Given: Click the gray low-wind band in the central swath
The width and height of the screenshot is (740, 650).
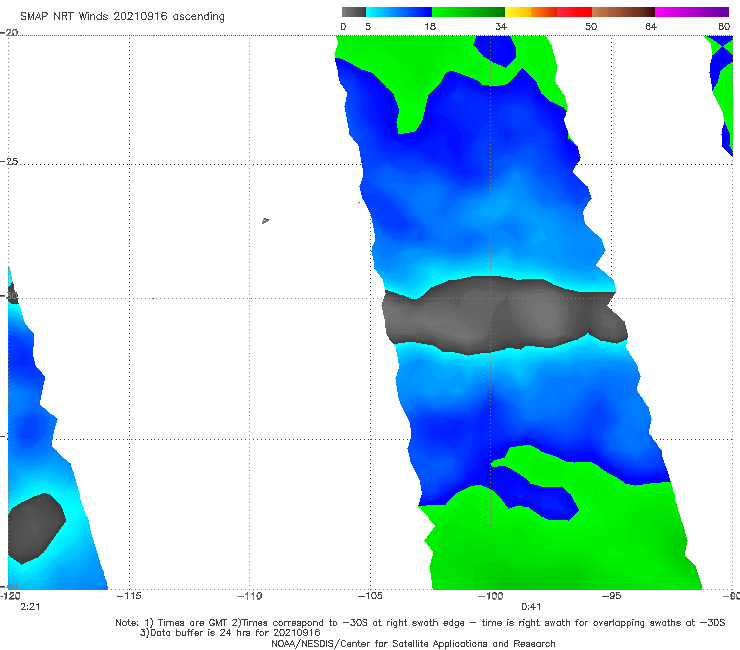Looking at the screenshot, I should 504,315.
